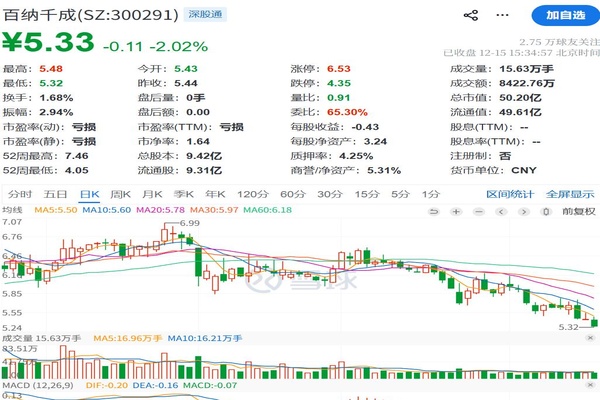
Task: Open the three-dot more options menu
Action: point(502,15)
